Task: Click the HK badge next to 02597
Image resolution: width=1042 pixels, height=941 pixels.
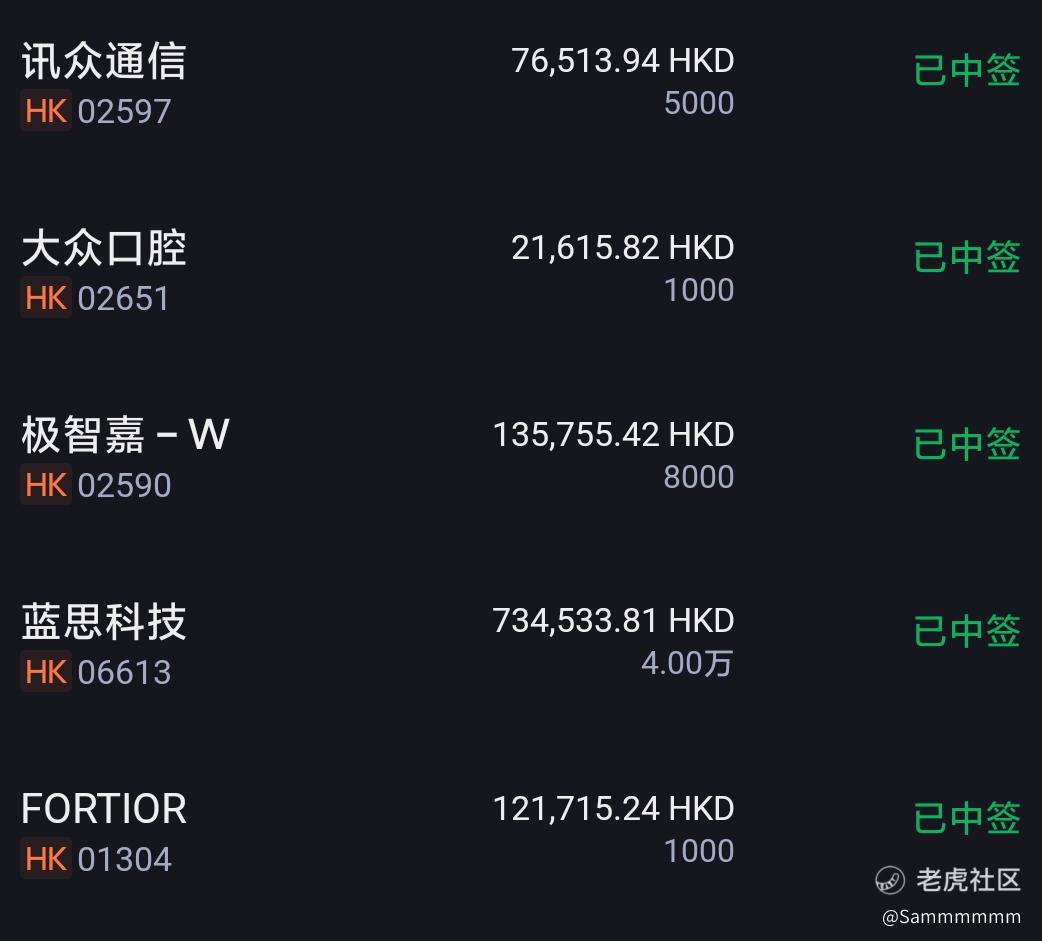Action: (x=46, y=110)
